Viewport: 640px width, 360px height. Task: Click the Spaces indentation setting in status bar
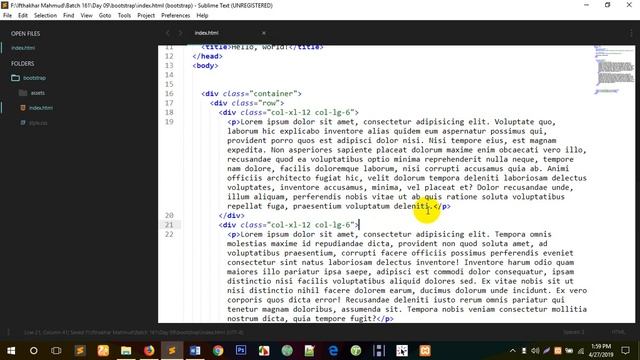point(574,332)
